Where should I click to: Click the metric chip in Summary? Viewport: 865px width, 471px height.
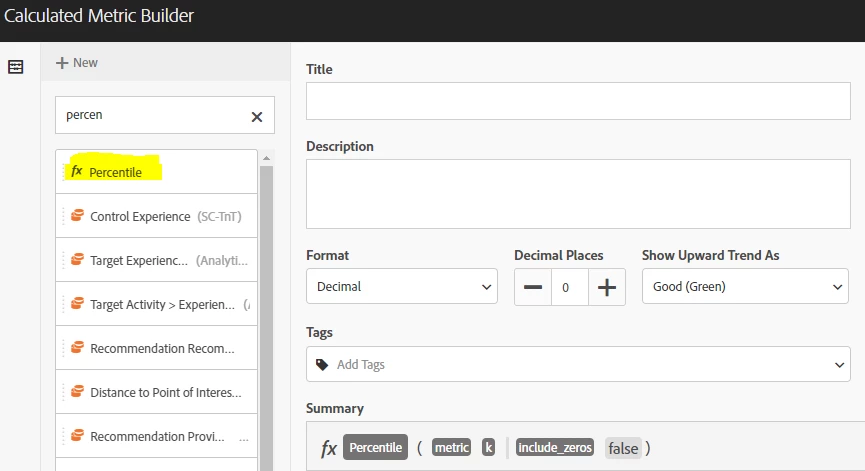[x=452, y=447]
